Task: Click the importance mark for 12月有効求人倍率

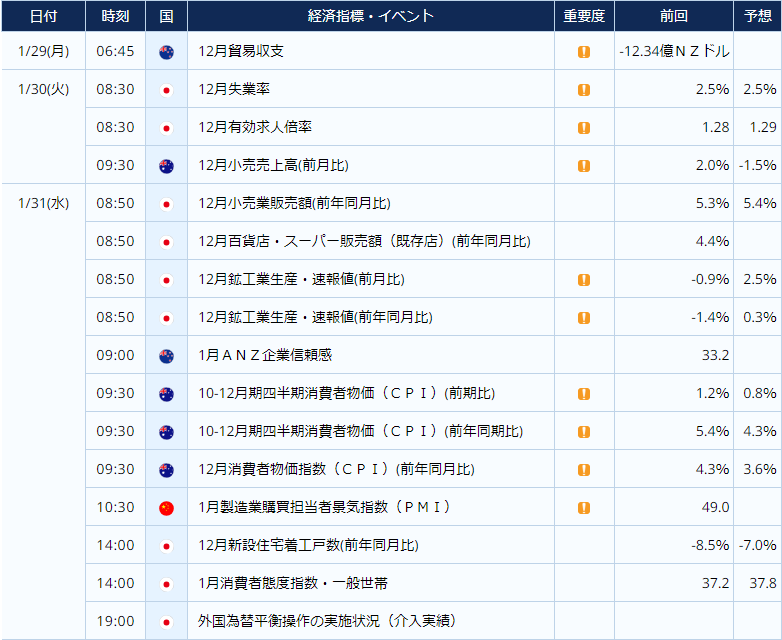Action: tap(584, 128)
